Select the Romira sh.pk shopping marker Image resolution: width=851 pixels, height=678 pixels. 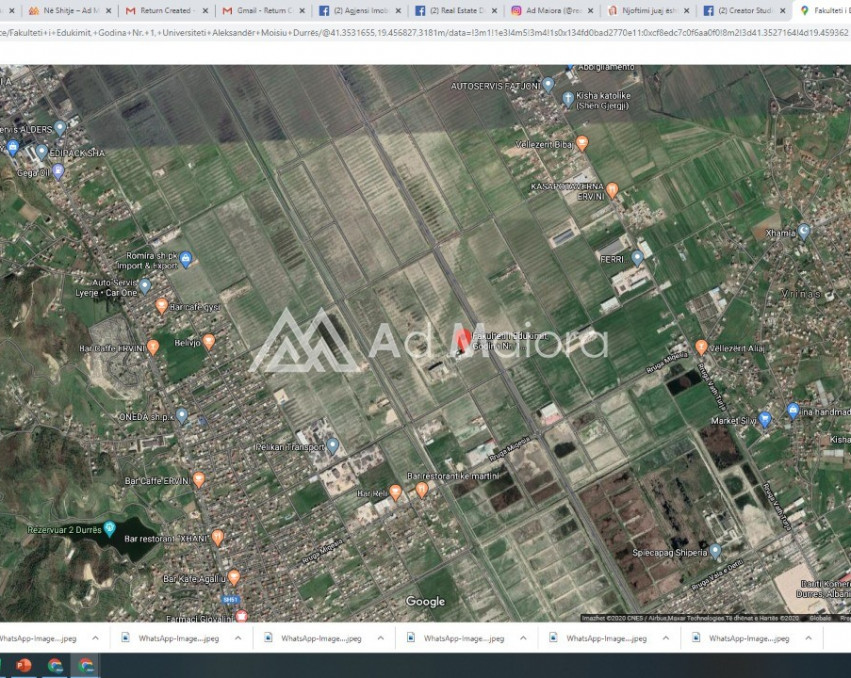(185, 258)
